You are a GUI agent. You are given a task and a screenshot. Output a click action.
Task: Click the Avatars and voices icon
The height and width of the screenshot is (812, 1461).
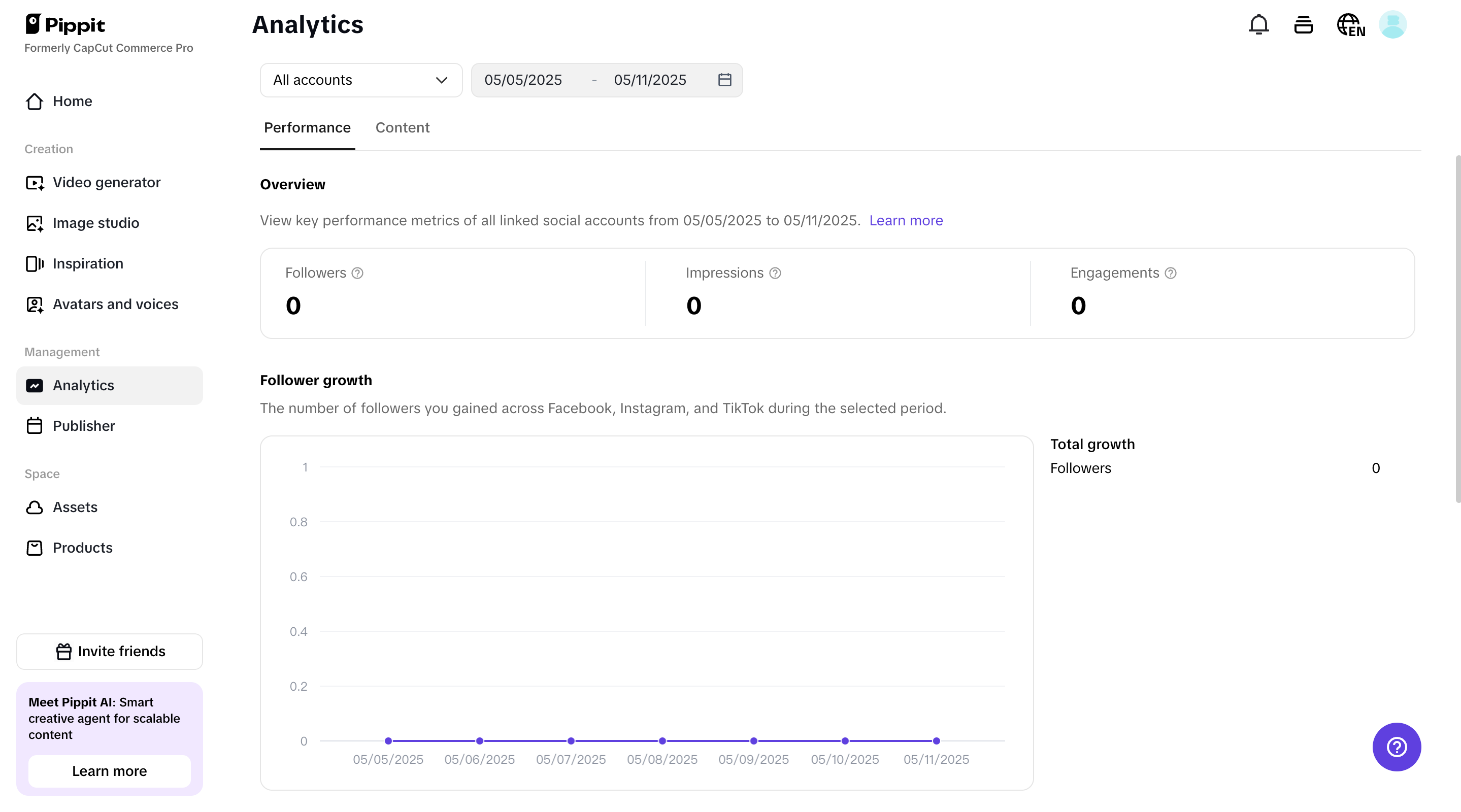(x=35, y=304)
